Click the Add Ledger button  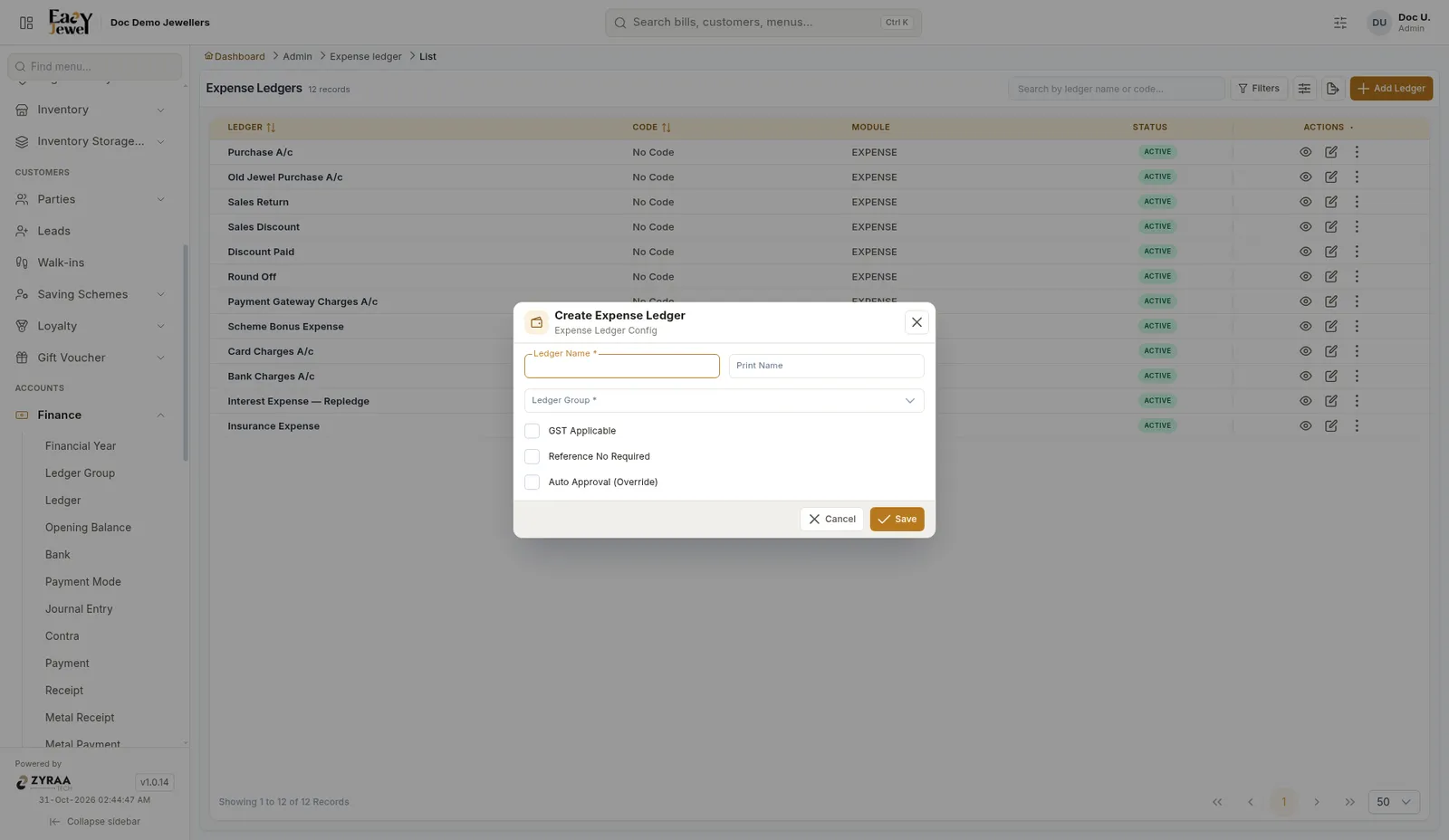click(x=1391, y=89)
